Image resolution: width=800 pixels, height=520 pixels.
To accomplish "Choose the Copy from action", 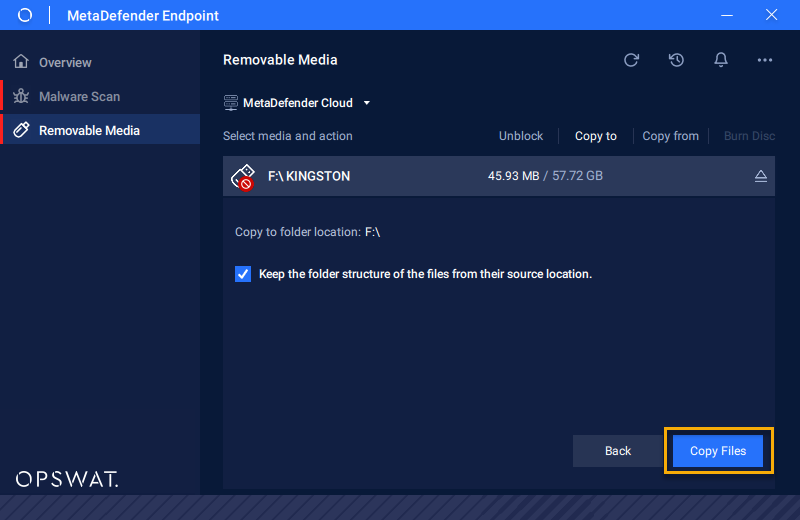I will tap(670, 136).
